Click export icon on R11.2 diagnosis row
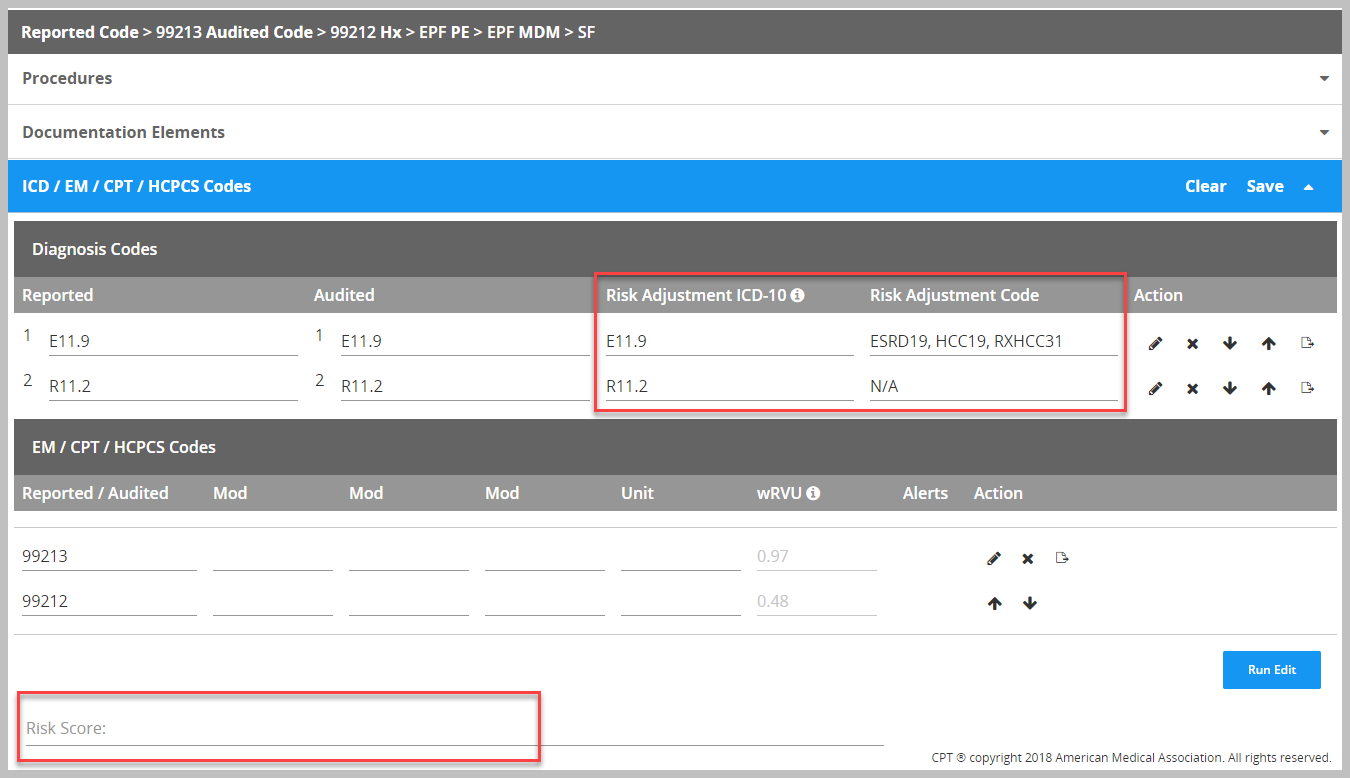This screenshot has width=1350, height=778. click(x=1307, y=388)
